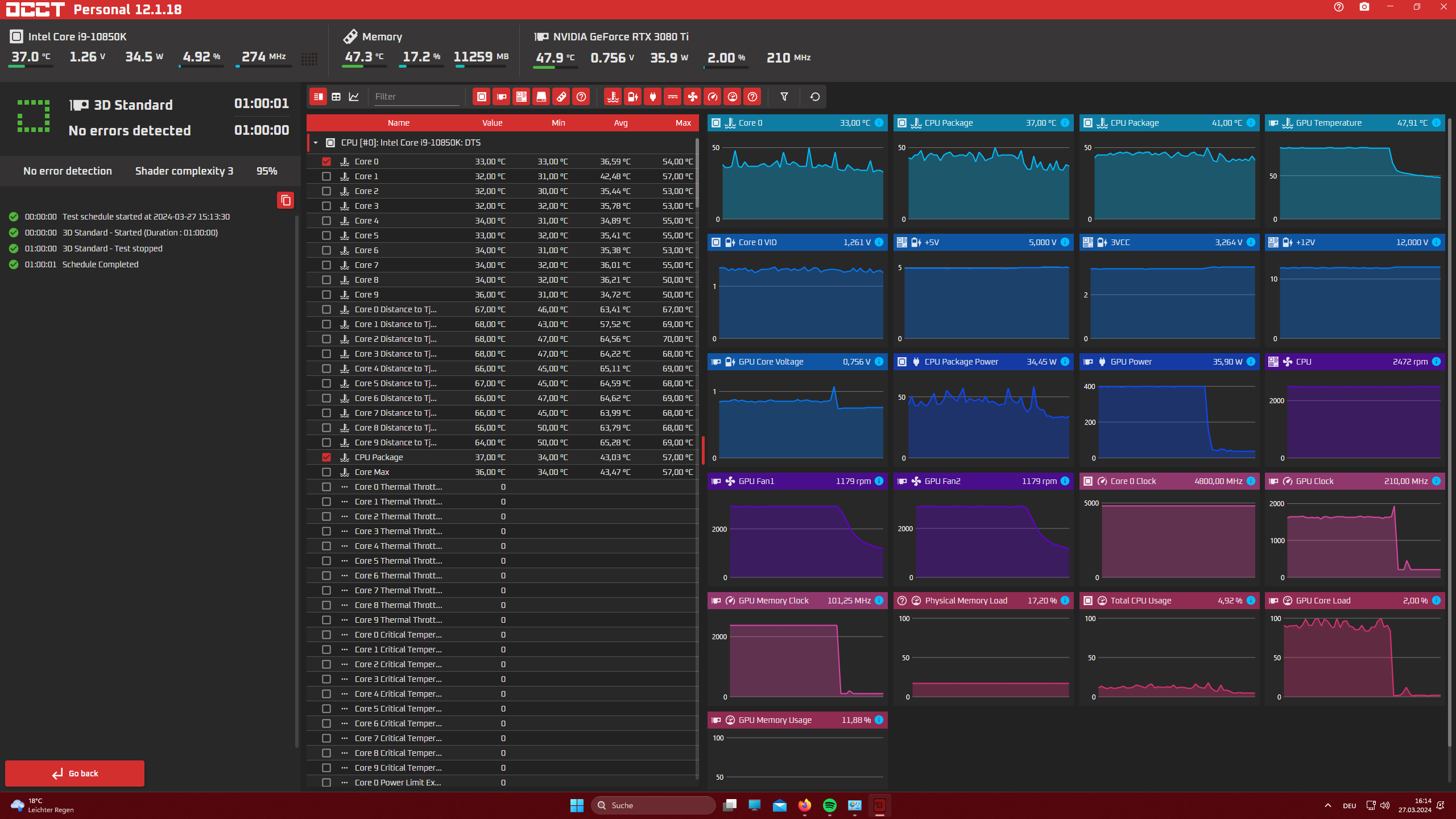Toggle the fan speed readings filter icon
The height and width of the screenshot is (819, 1456).
693,97
